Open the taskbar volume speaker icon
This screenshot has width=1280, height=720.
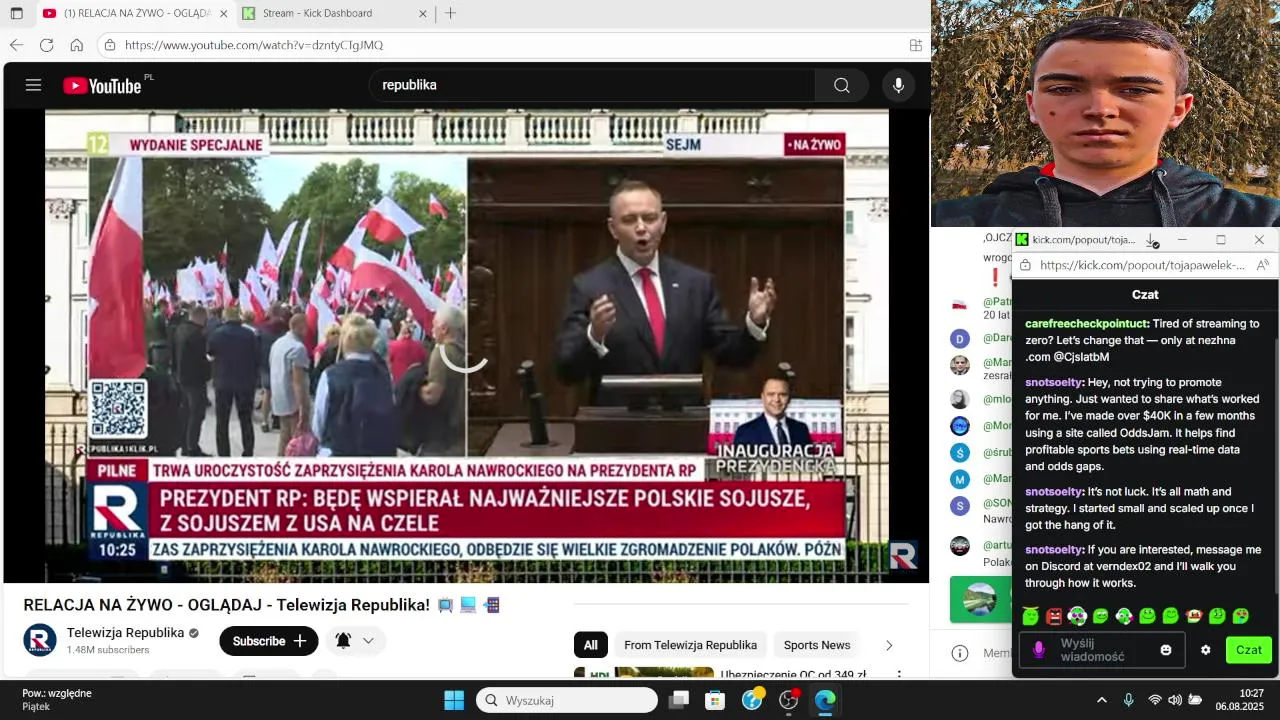pyautogui.click(x=1175, y=700)
